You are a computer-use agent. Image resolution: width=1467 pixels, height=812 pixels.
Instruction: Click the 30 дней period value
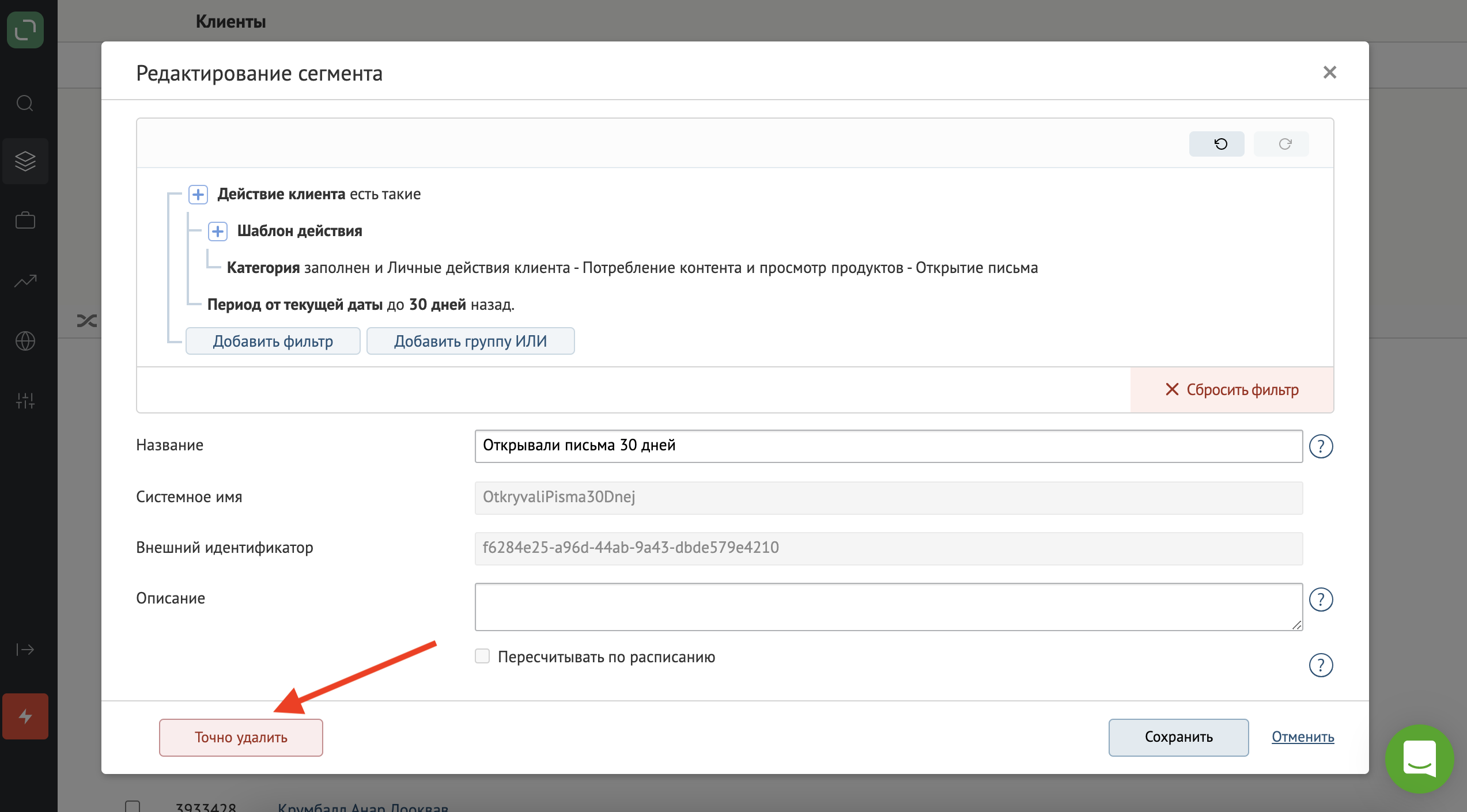(x=437, y=305)
